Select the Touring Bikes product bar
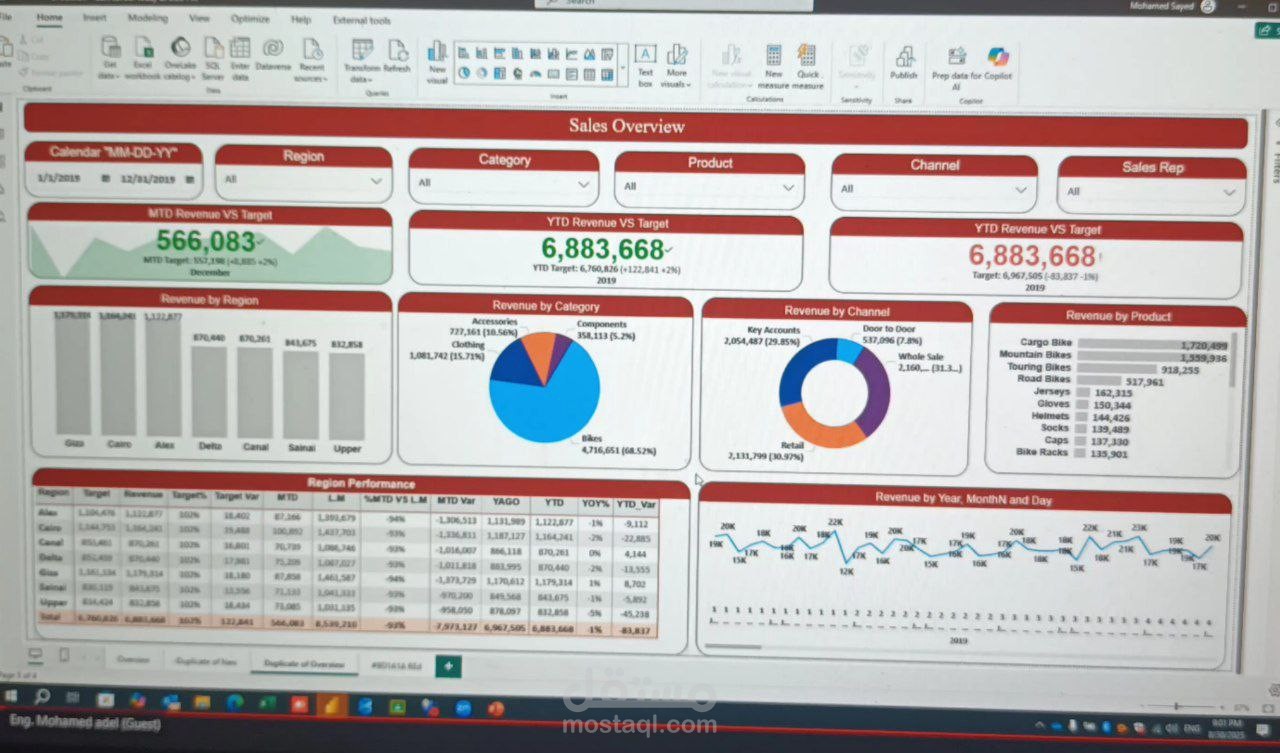 tap(1117, 368)
